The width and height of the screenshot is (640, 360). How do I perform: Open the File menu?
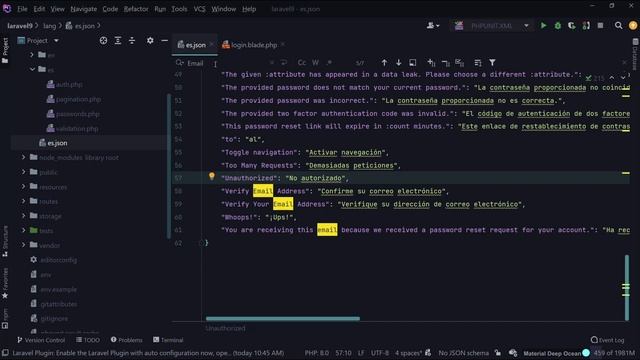point(22,9)
